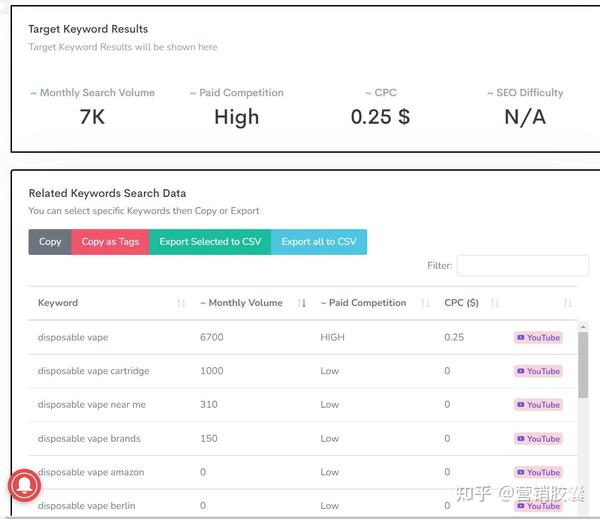Viewport: 600px width, 519px height.
Task: Sort by the last unlabeled column
Action: pyautogui.click(x=567, y=303)
